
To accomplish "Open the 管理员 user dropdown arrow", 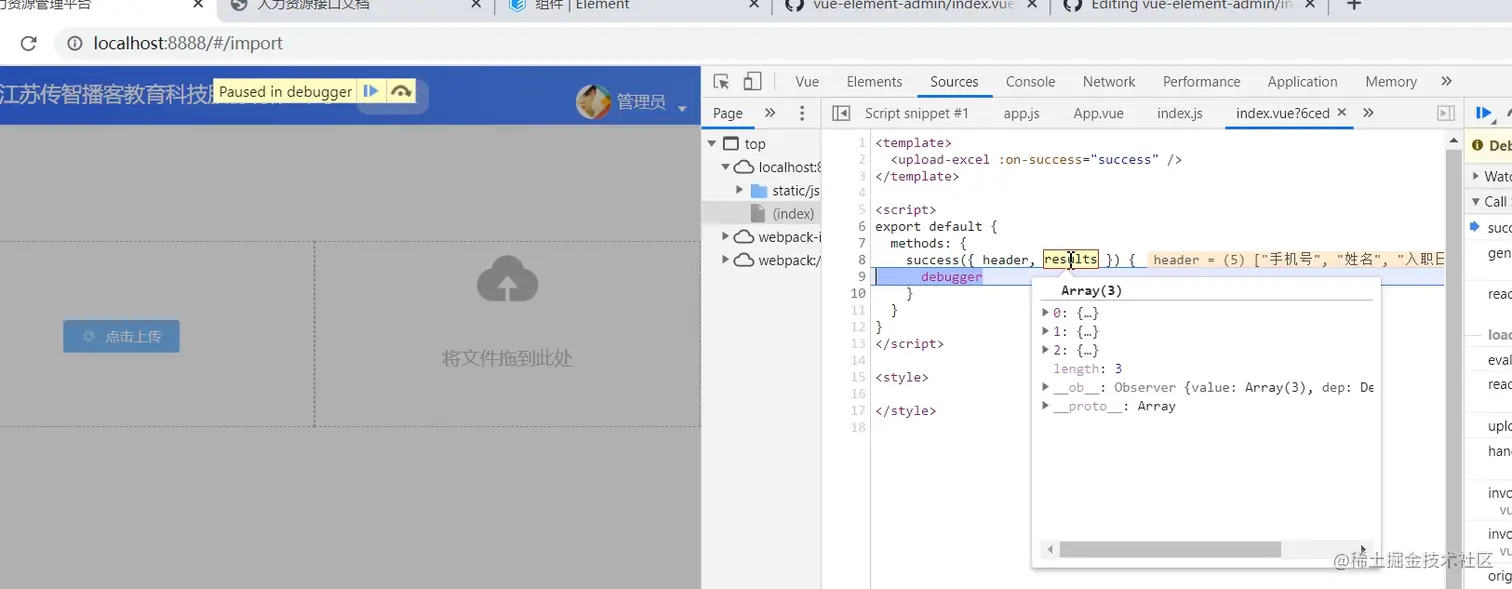I will point(682,108).
